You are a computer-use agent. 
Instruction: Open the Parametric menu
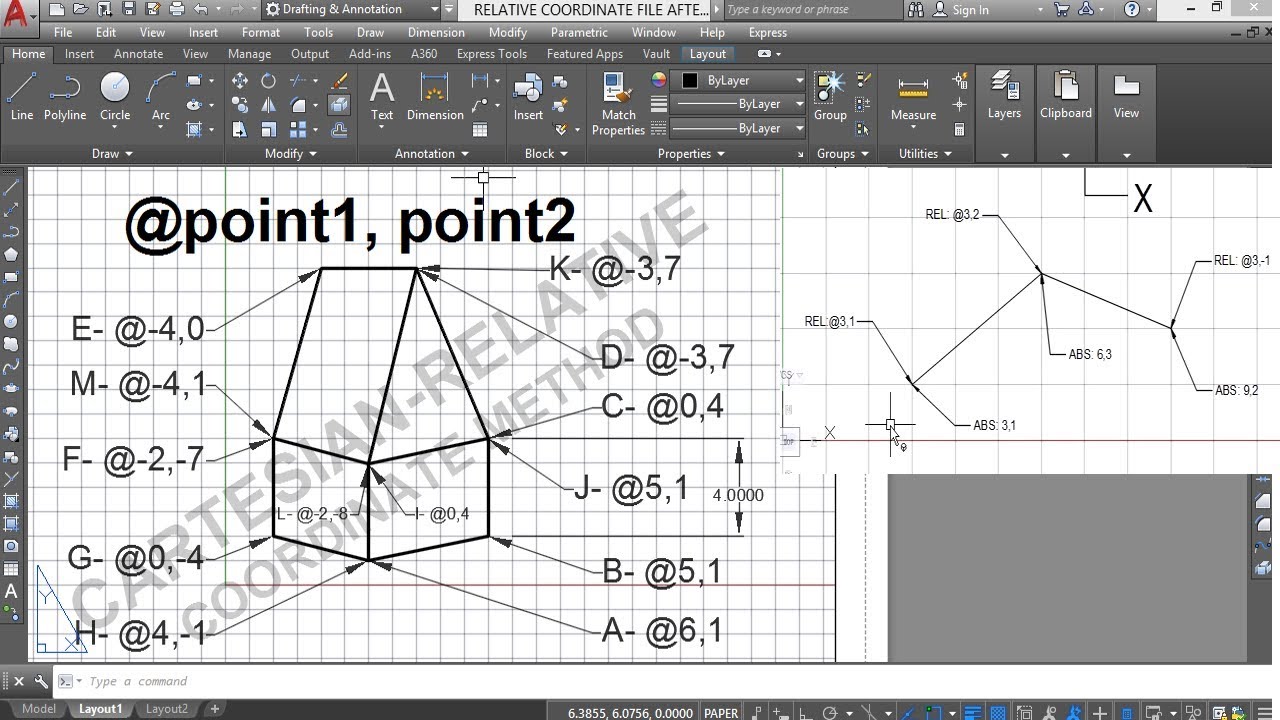579,32
